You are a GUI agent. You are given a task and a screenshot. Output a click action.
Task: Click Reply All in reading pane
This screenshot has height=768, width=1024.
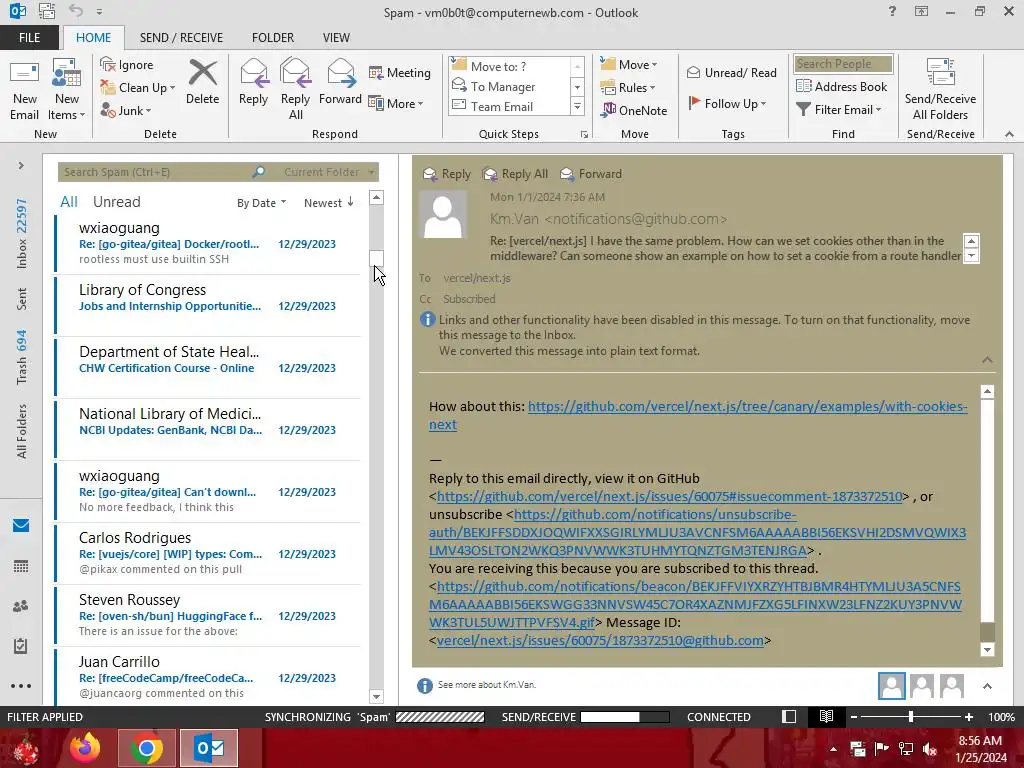[x=515, y=174]
